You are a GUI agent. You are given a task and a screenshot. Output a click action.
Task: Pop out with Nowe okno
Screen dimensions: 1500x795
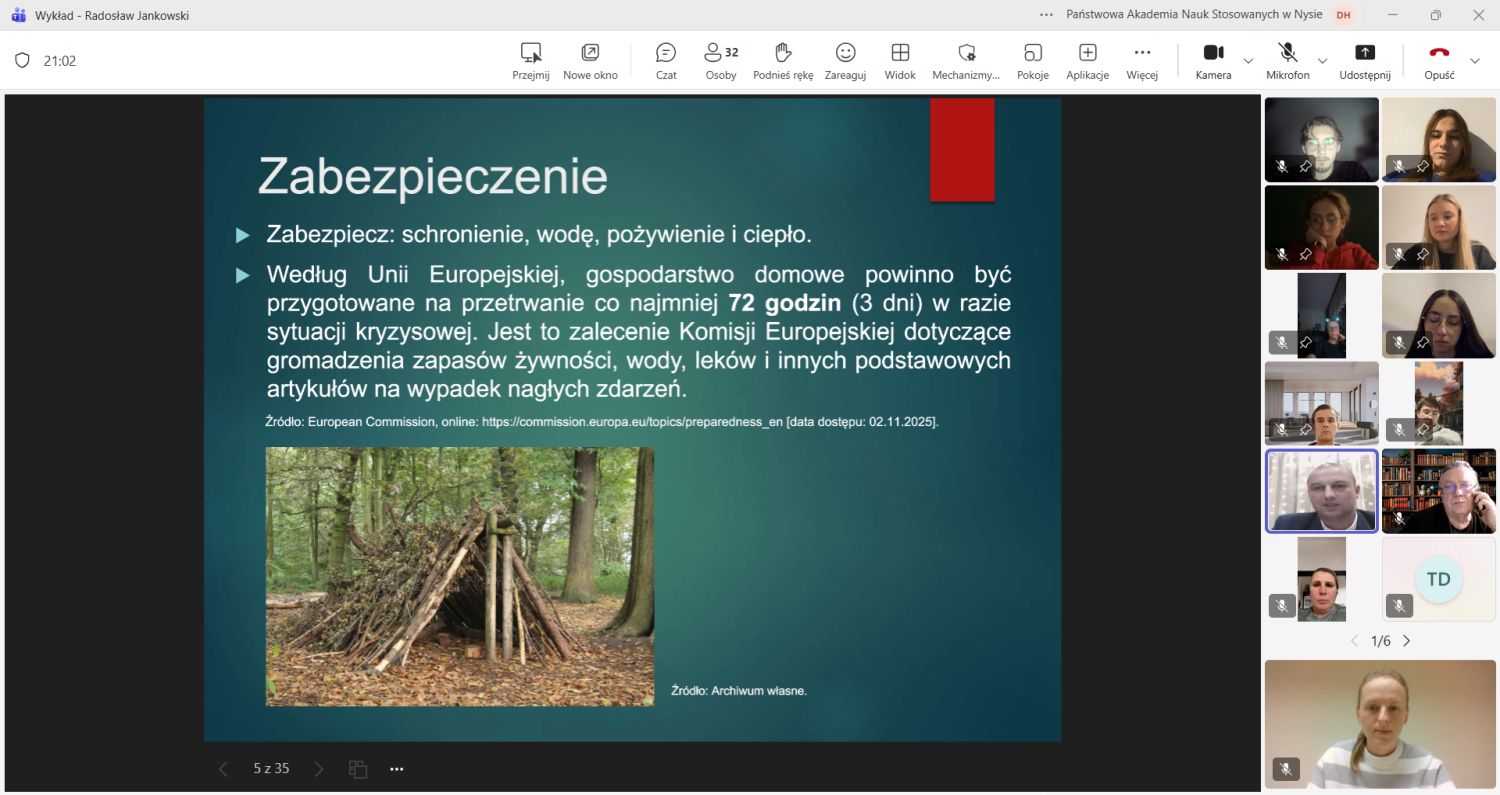click(x=590, y=60)
